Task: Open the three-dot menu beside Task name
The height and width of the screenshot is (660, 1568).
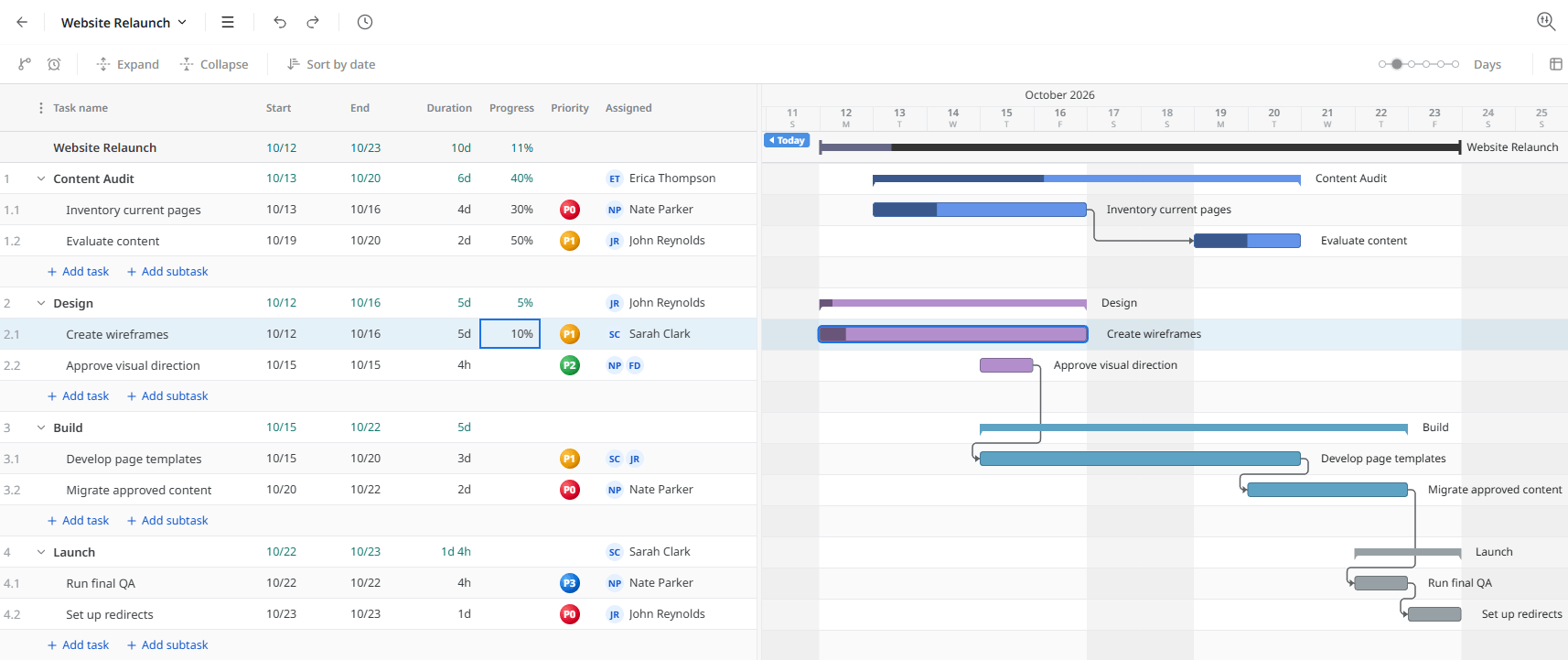Action: (x=40, y=108)
